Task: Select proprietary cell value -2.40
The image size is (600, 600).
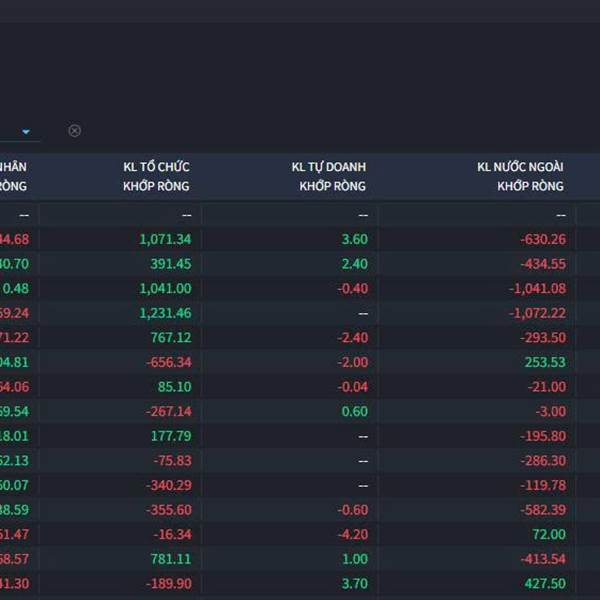Action: (353, 338)
